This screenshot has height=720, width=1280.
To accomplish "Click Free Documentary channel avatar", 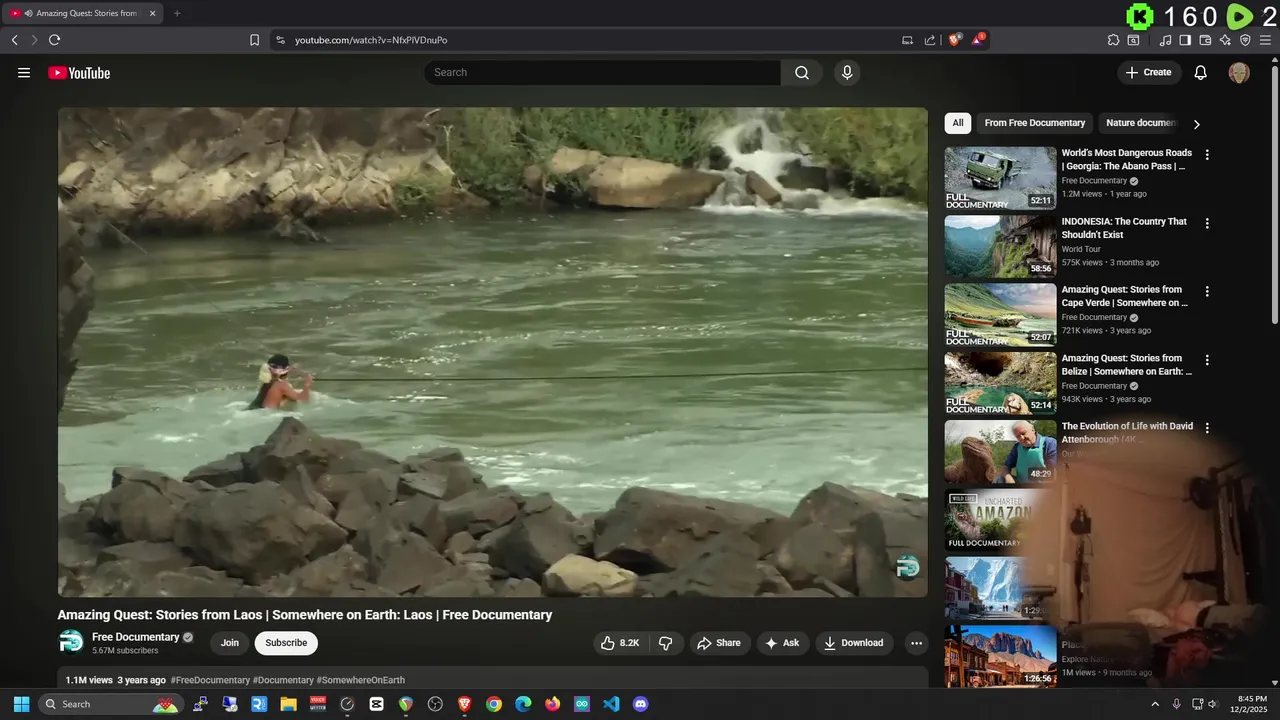I will click(x=71, y=642).
